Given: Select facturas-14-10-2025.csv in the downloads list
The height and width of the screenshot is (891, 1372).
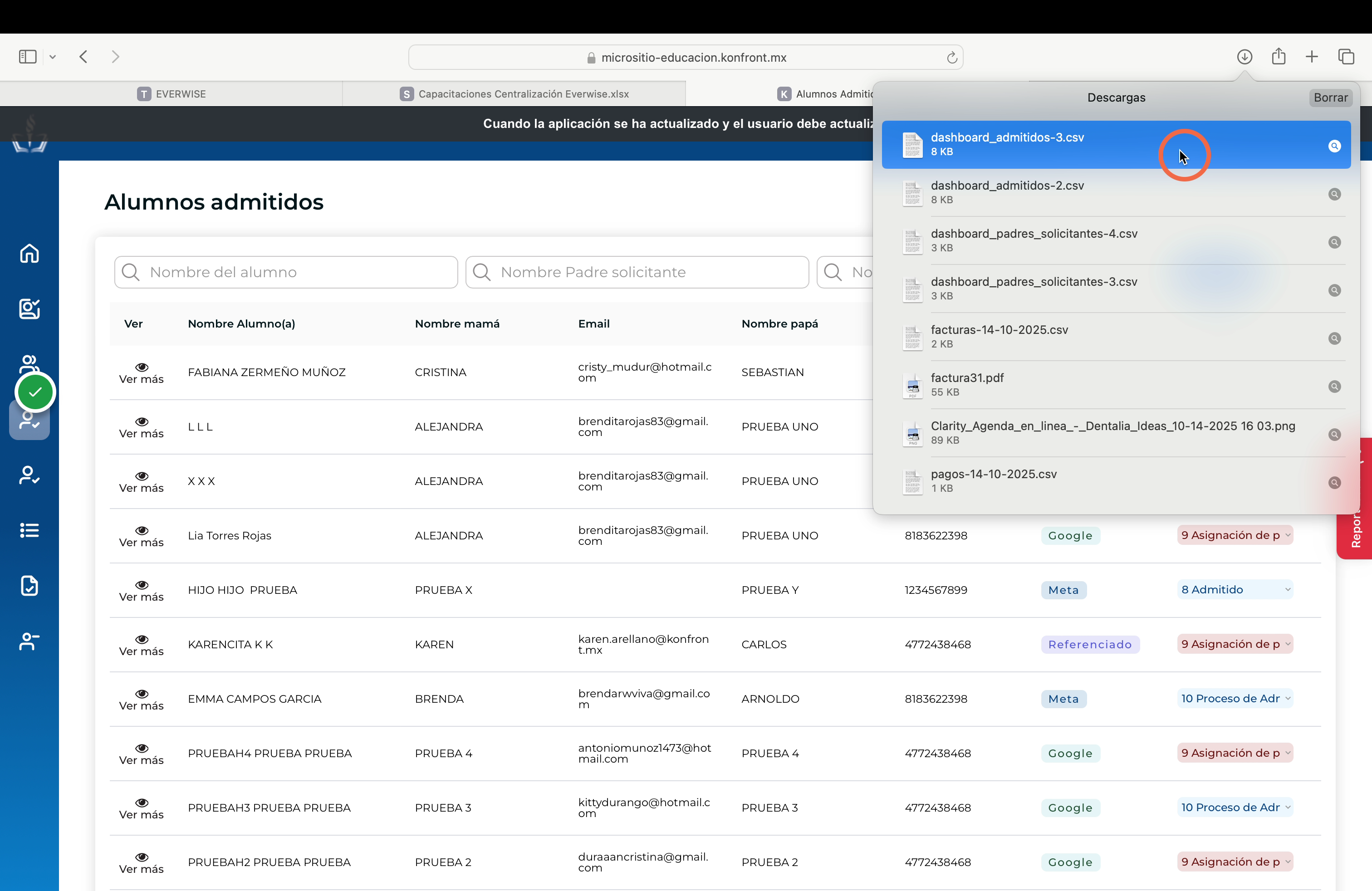Looking at the screenshot, I should pyautogui.click(x=1116, y=337).
